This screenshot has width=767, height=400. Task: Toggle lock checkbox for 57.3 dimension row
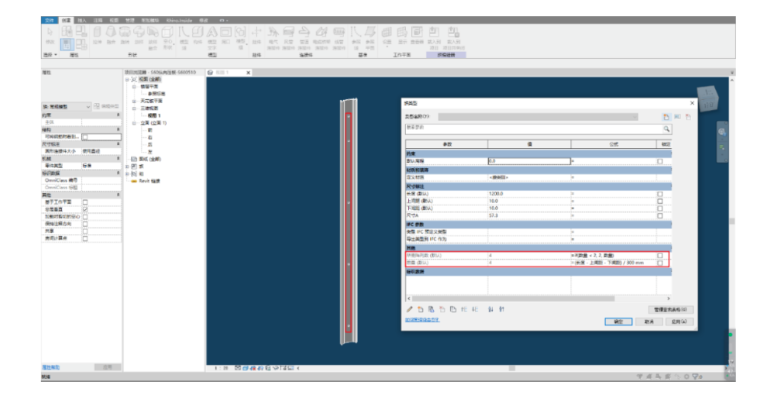tap(660, 216)
